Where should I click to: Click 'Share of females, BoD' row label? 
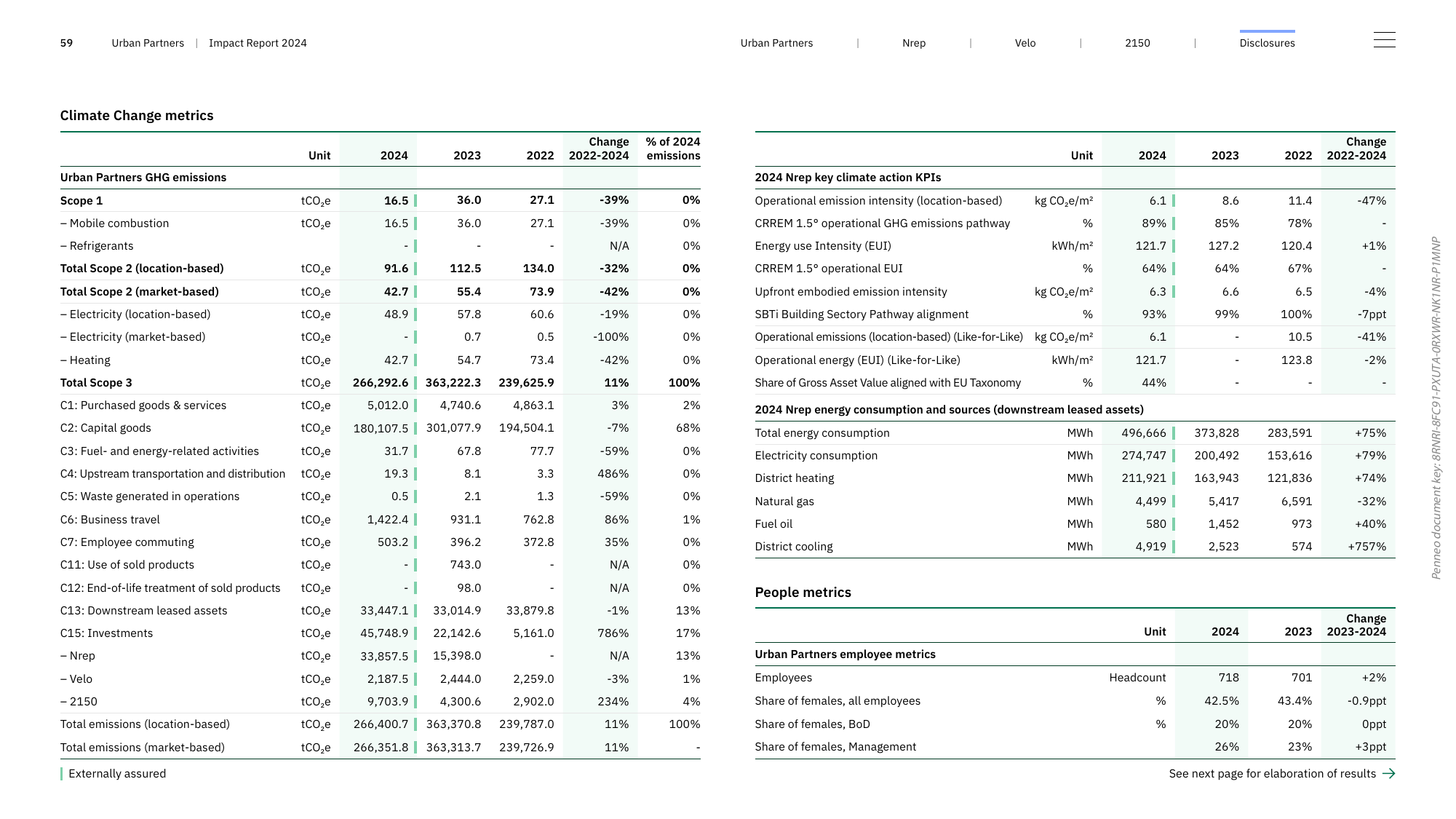[x=812, y=724]
